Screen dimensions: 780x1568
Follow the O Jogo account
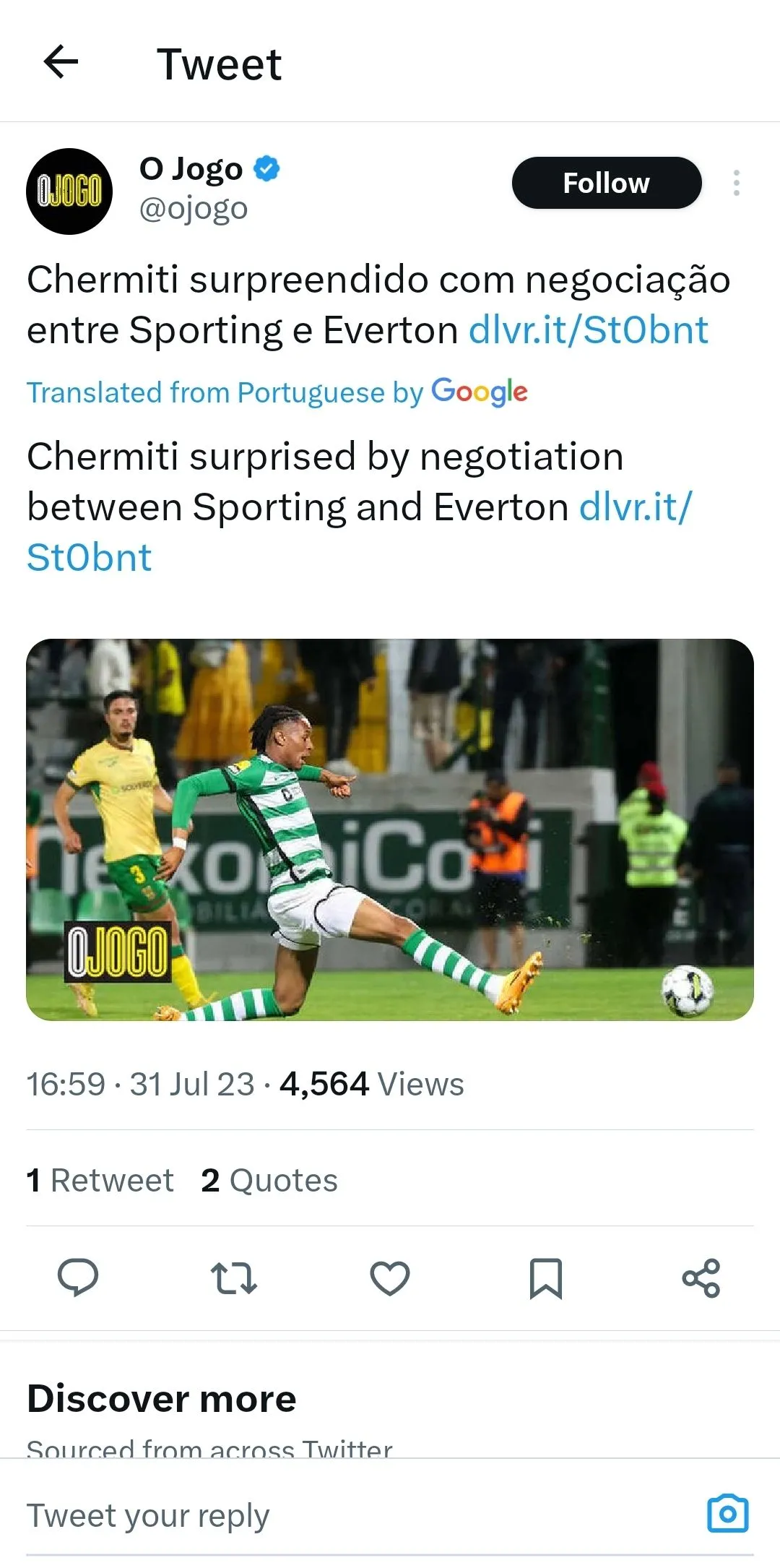point(606,183)
